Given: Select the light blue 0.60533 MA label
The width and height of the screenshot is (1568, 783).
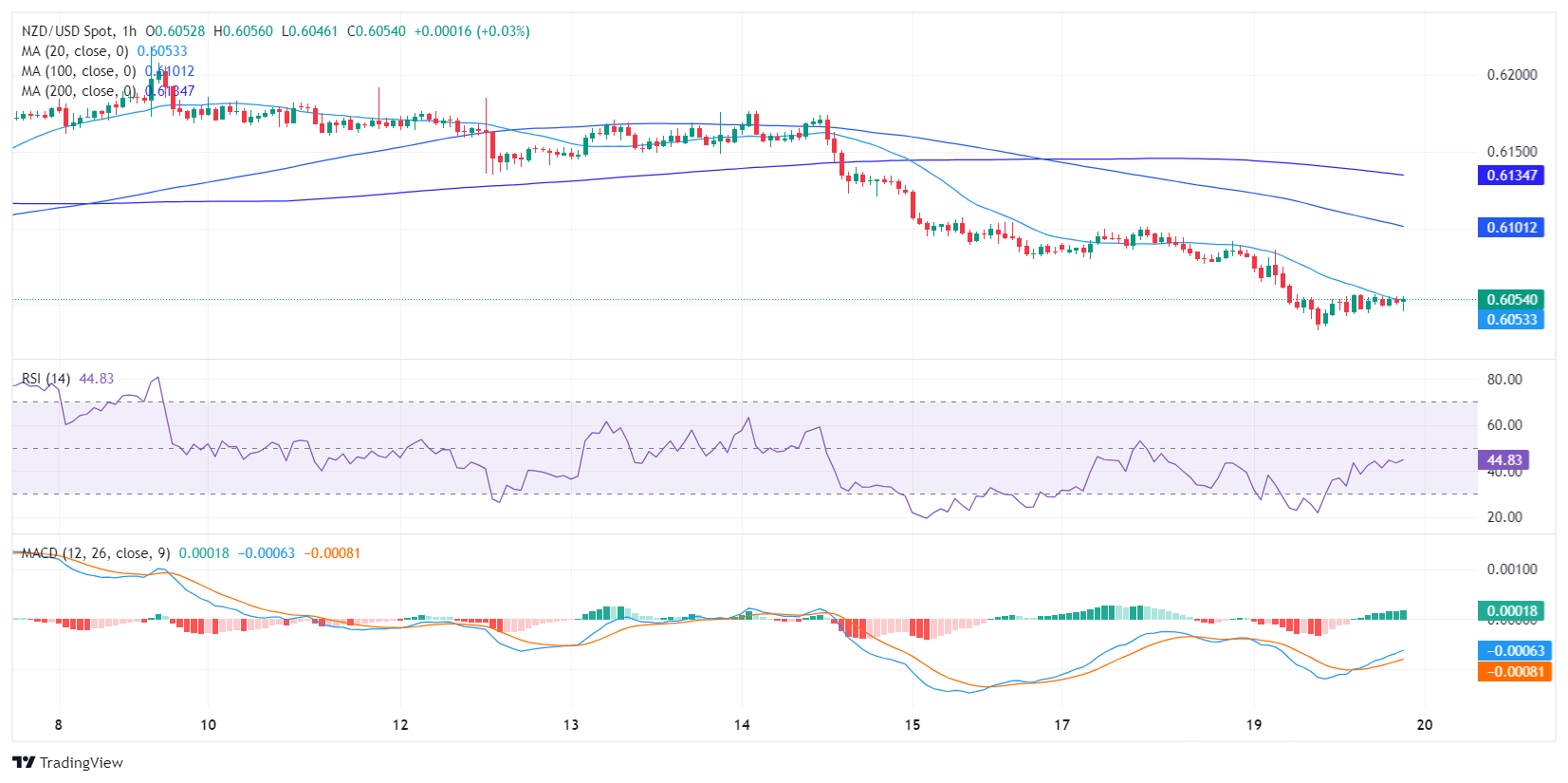Looking at the screenshot, I should point(1511,320).
